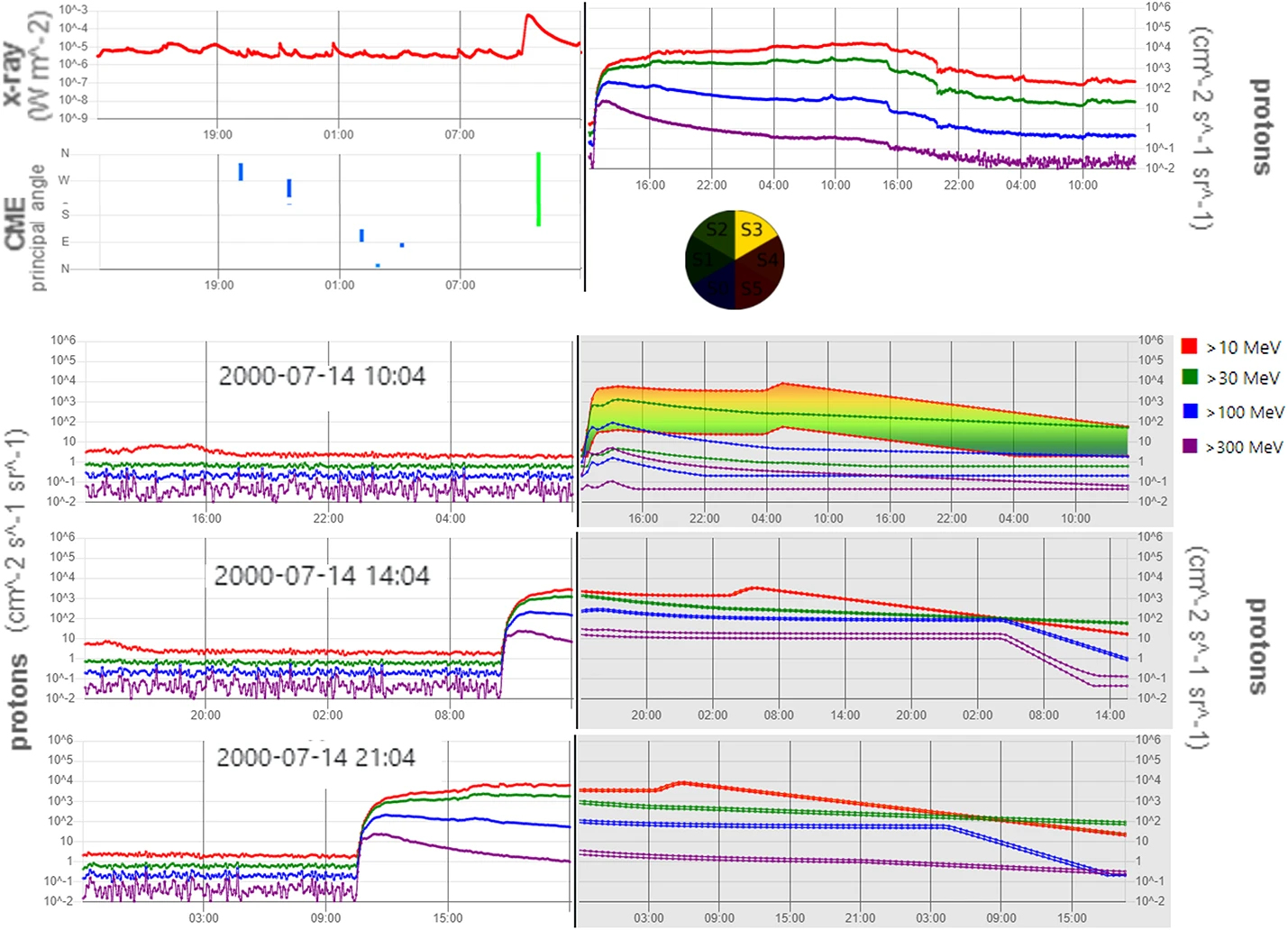This screenshot has height=930, width=1288.
Task: Click the "protons" title beside the top right plot
Action: point(1261,126)
